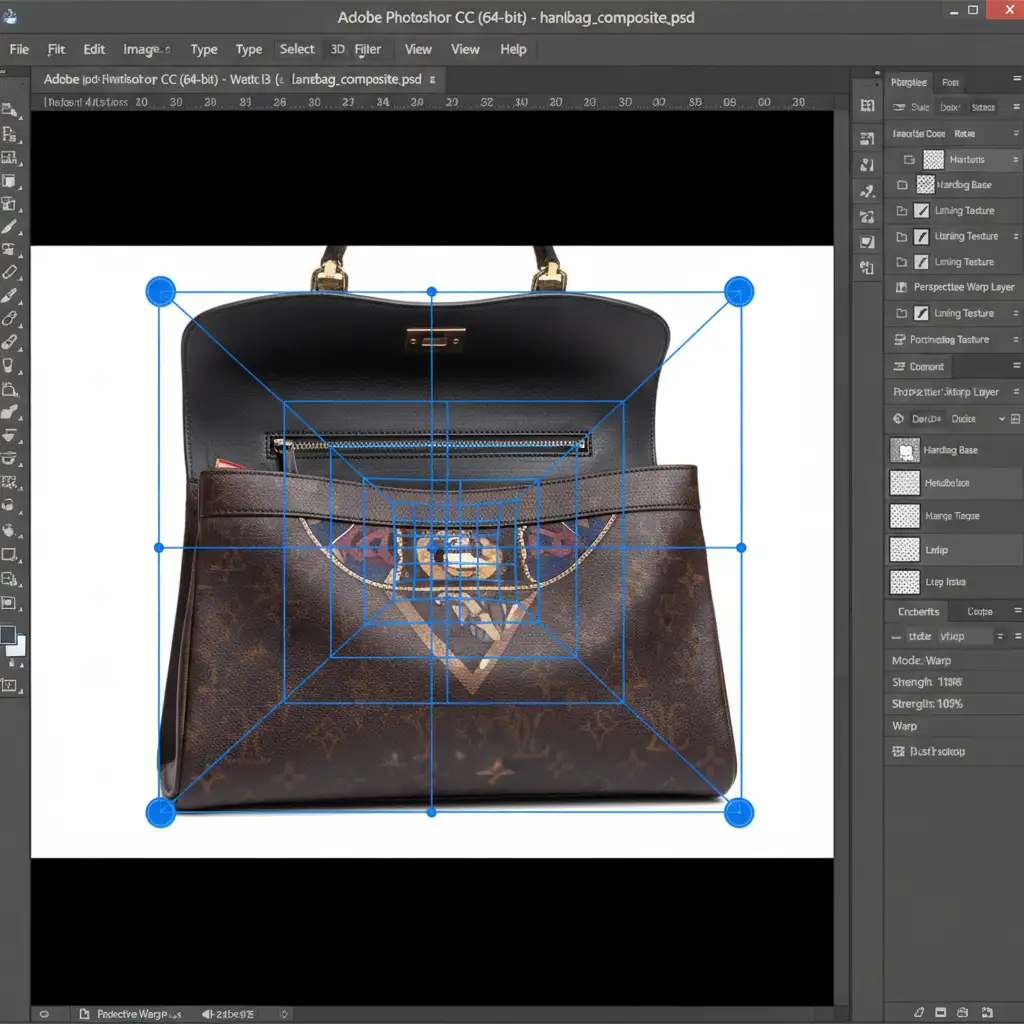The width and height of the screenshot is (1024, 1024).
Task: Select the topmost tool in left toolbar
Action: click(x=9, y=112)
